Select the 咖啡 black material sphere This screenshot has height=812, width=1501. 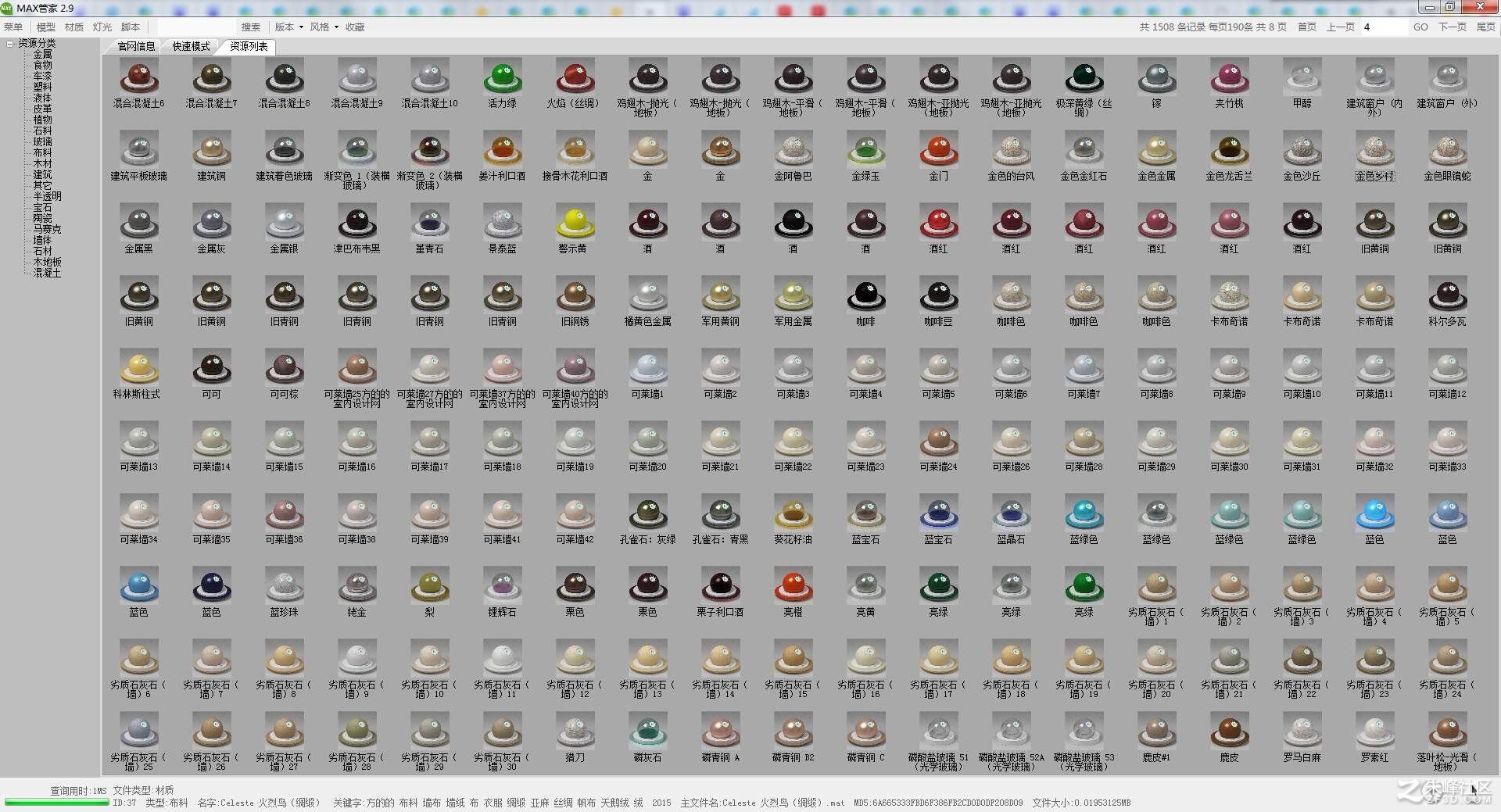click(865, 295)
